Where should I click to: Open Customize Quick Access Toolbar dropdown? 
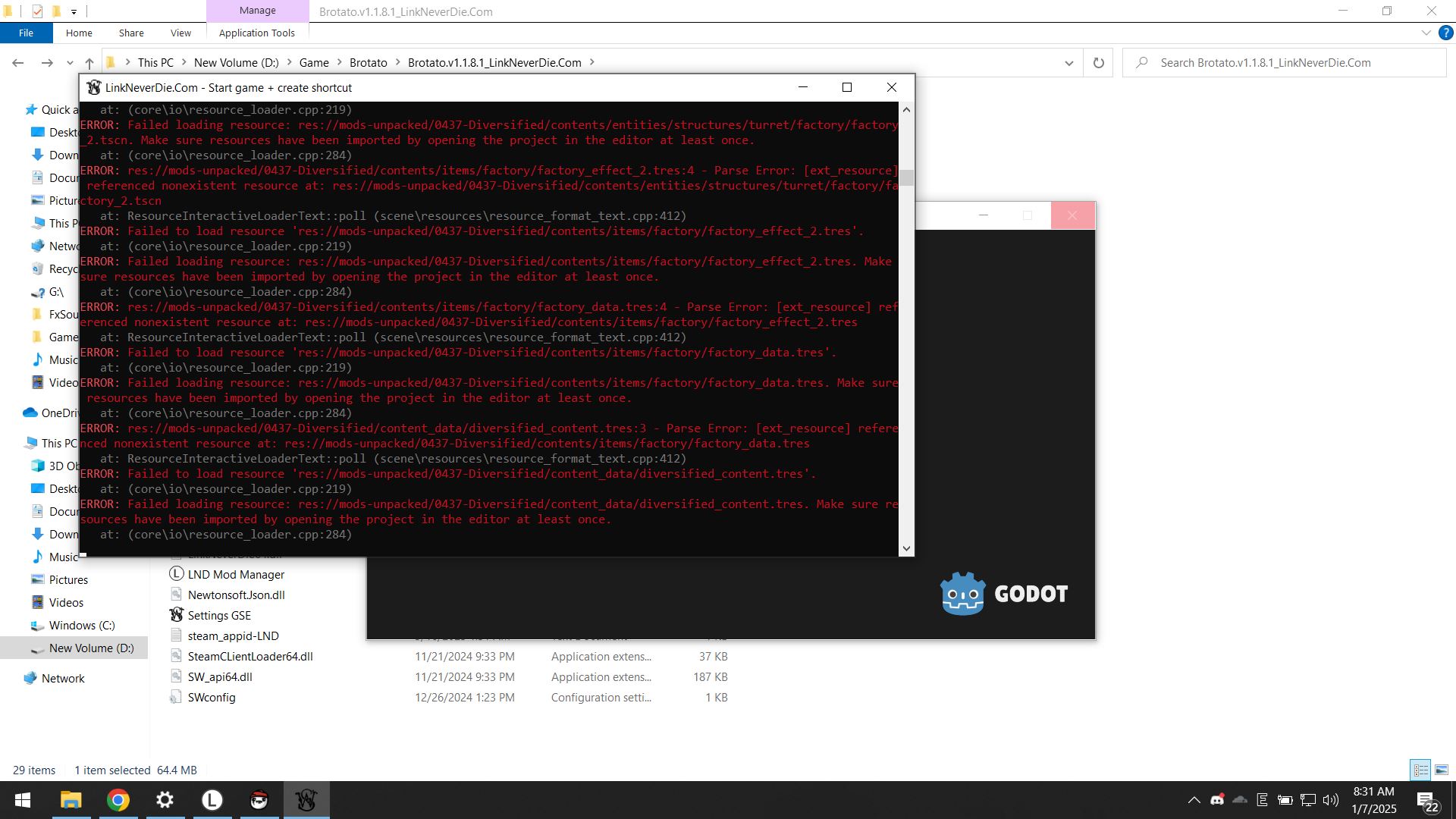tap(74, 11)
